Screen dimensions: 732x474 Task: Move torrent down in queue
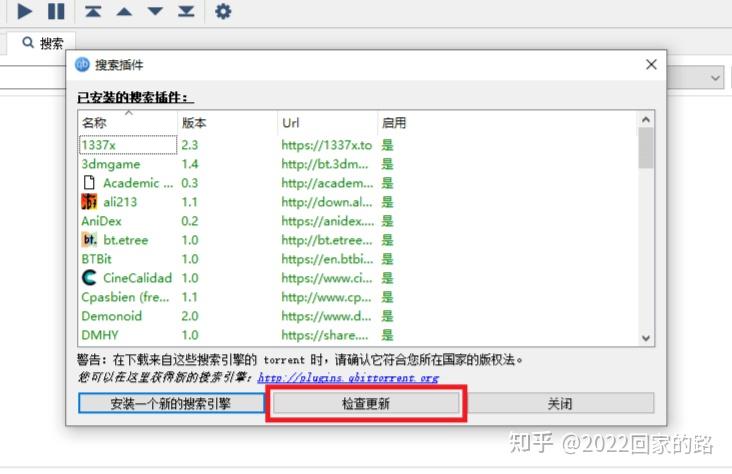coord(155,11)
